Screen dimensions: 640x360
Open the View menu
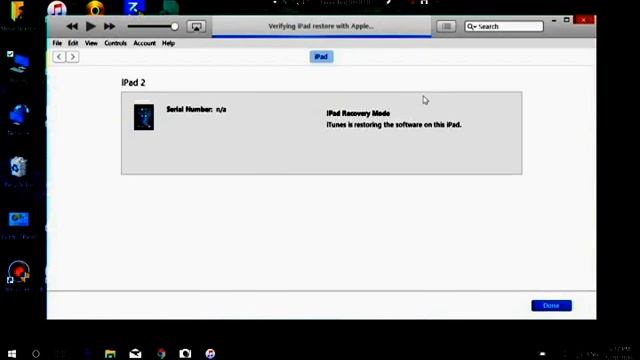click(x=91, y=43)
